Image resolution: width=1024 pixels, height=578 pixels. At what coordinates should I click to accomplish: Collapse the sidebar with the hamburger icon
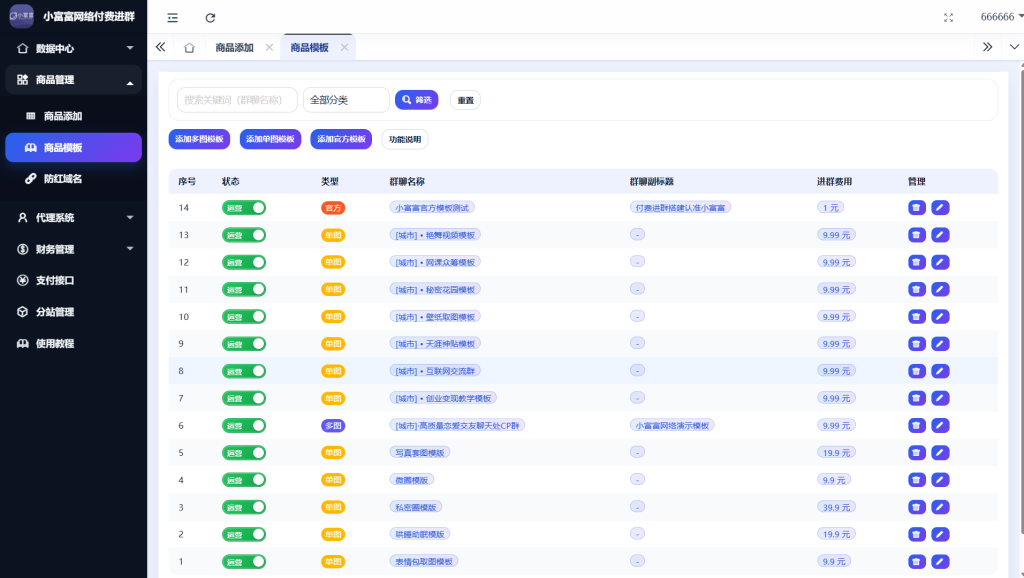pos(172,18)
